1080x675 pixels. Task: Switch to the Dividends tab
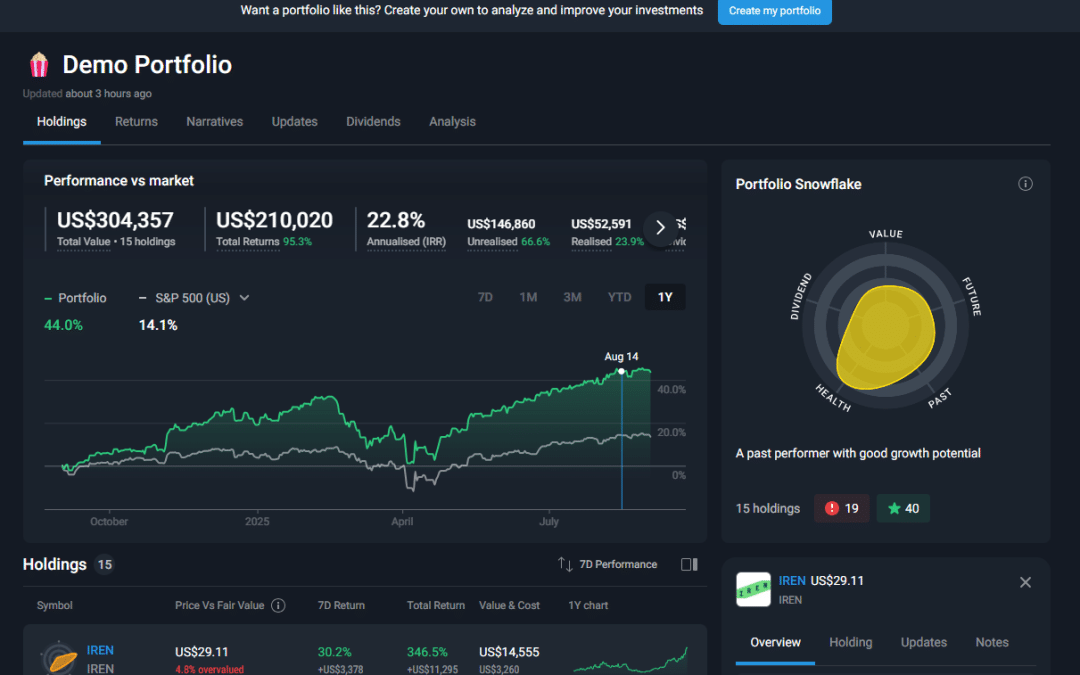pyautogui.click(x=373, y=122)
